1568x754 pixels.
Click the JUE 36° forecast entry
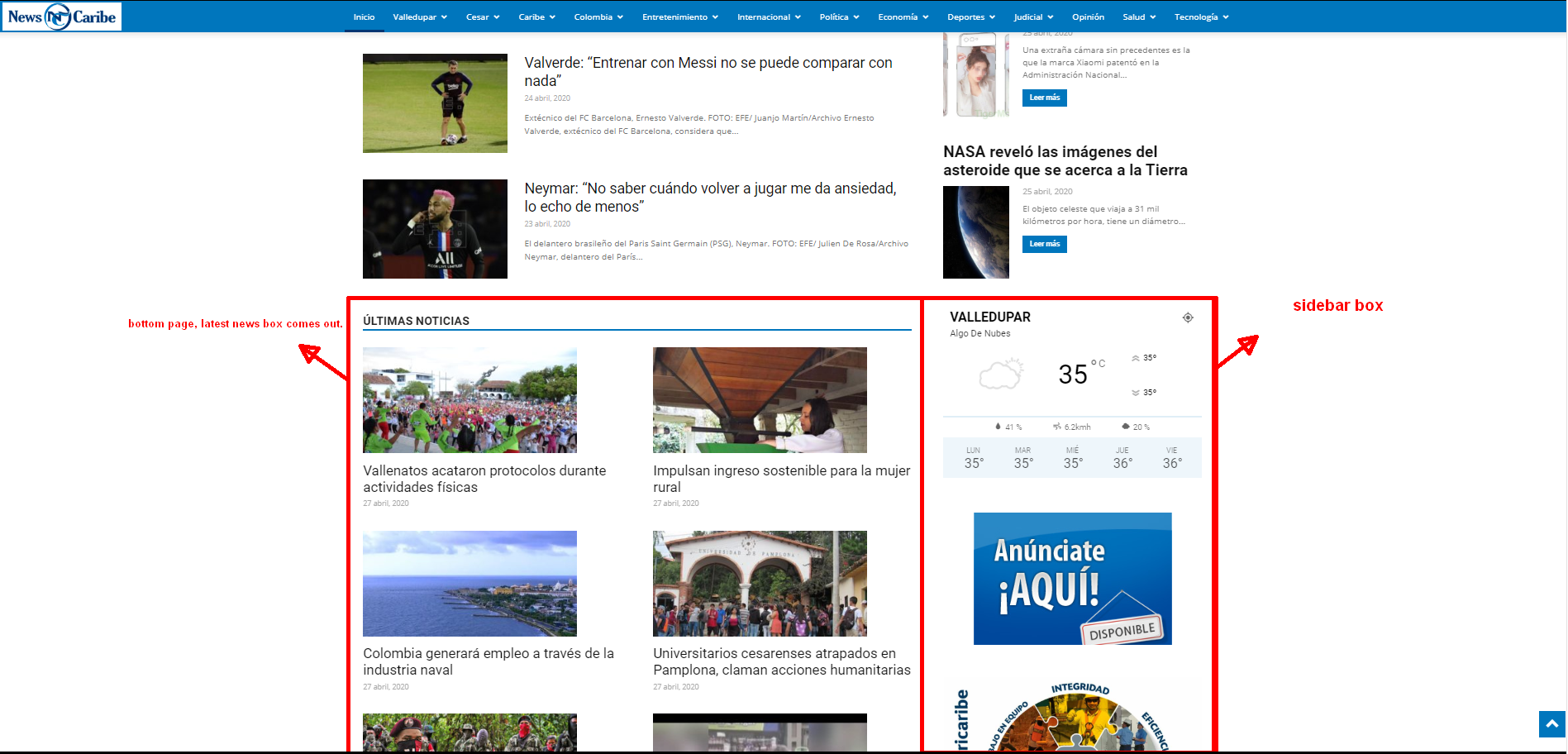(x=1122, y=458)
